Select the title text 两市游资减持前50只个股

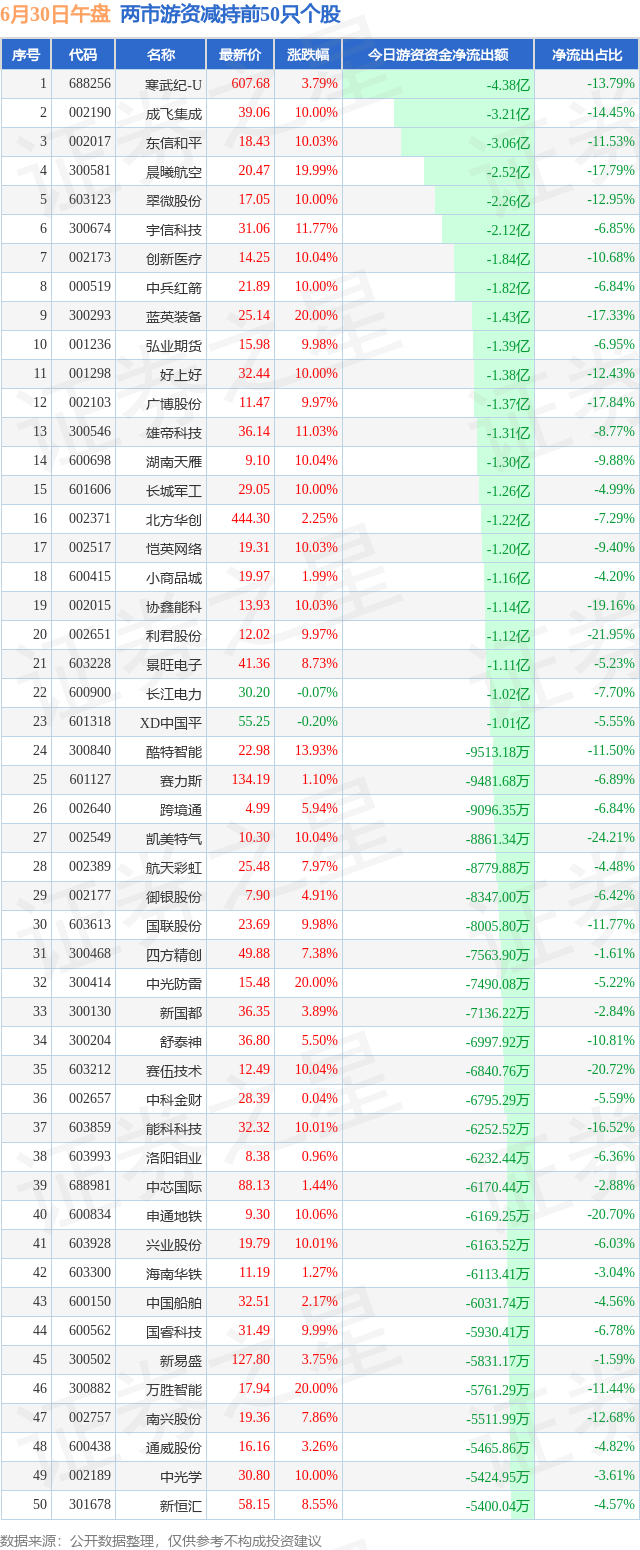click(x=230, y=14)
